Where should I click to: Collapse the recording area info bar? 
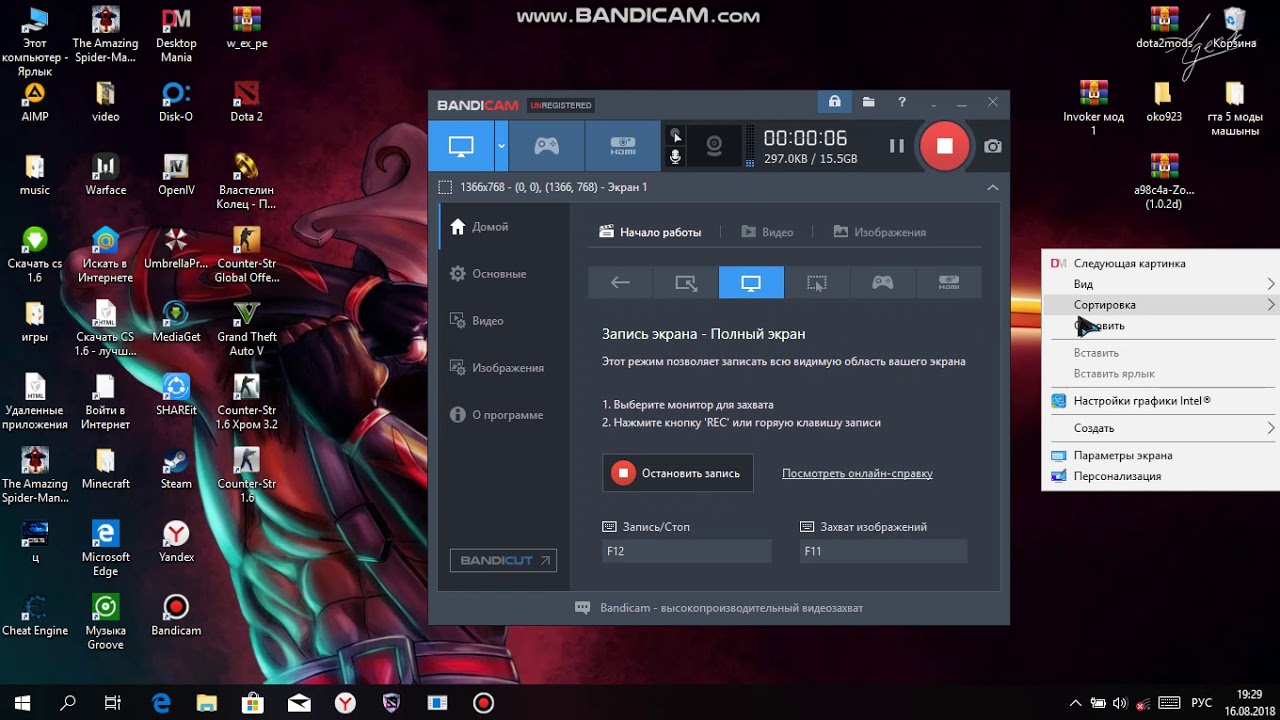(992, 187)
